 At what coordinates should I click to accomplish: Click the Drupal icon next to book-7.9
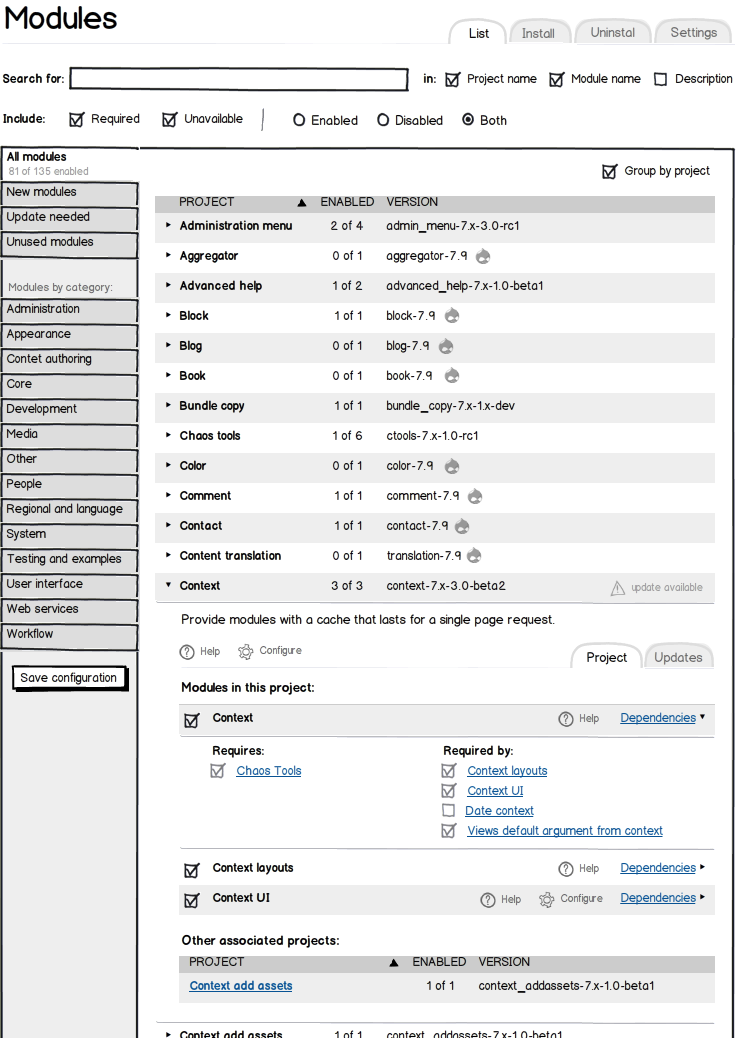[x=452, y=376]
